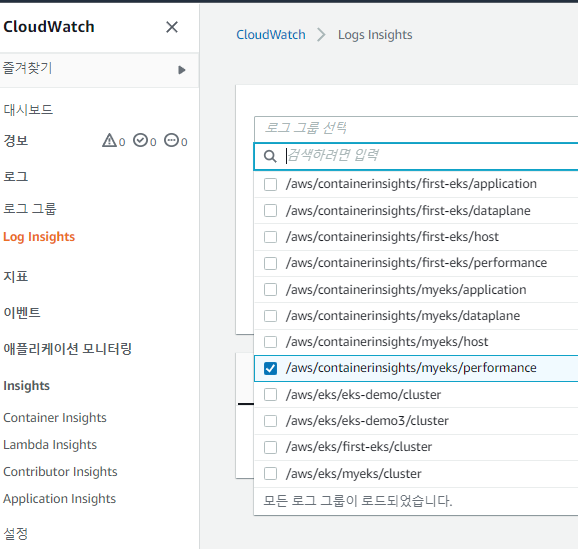Screen dimensions: 578x549
Task: Select /aws/eks/myeks/cluster text
Action: pos(354,474)
